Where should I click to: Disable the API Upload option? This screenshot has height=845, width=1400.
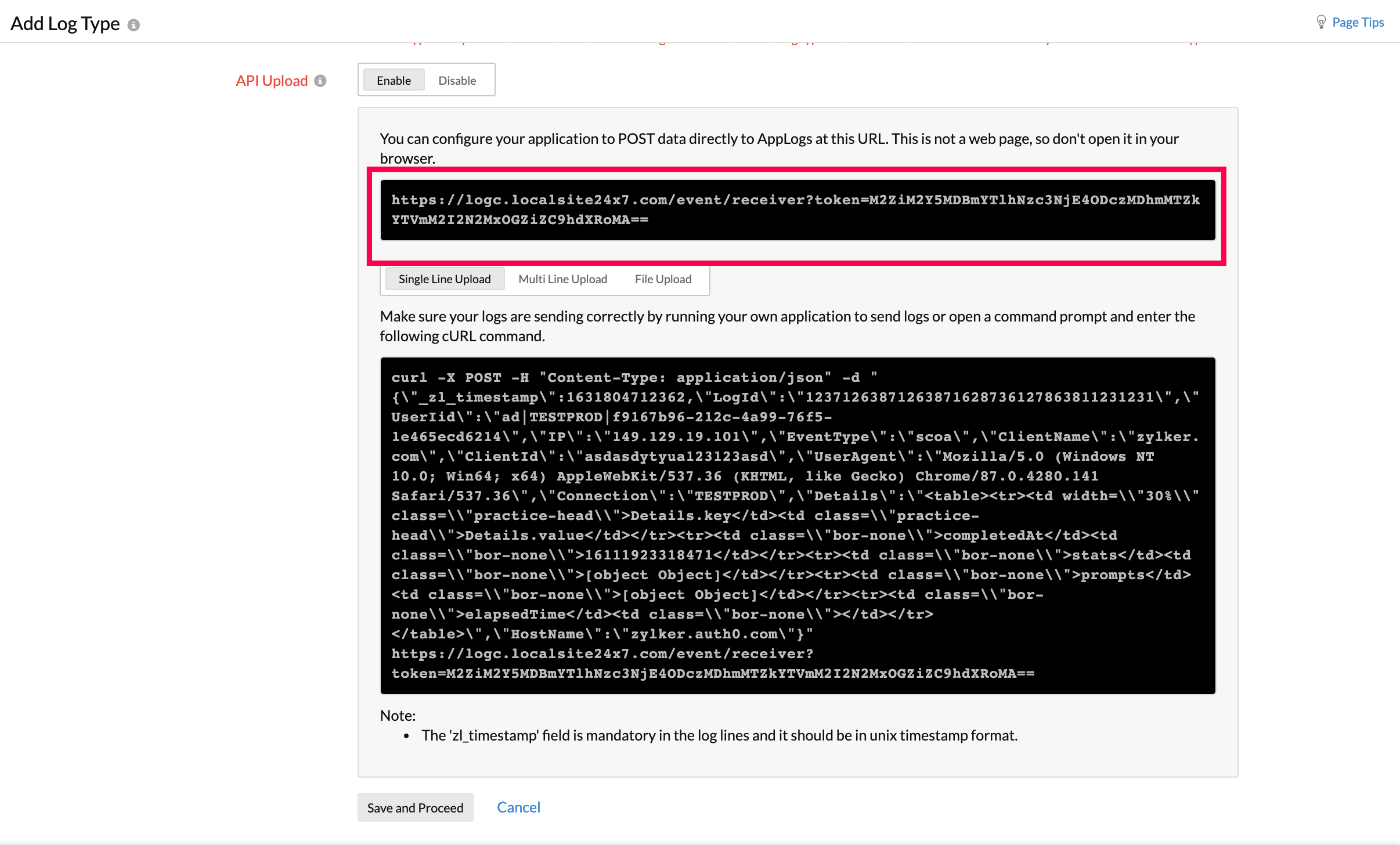coord(457,80)
